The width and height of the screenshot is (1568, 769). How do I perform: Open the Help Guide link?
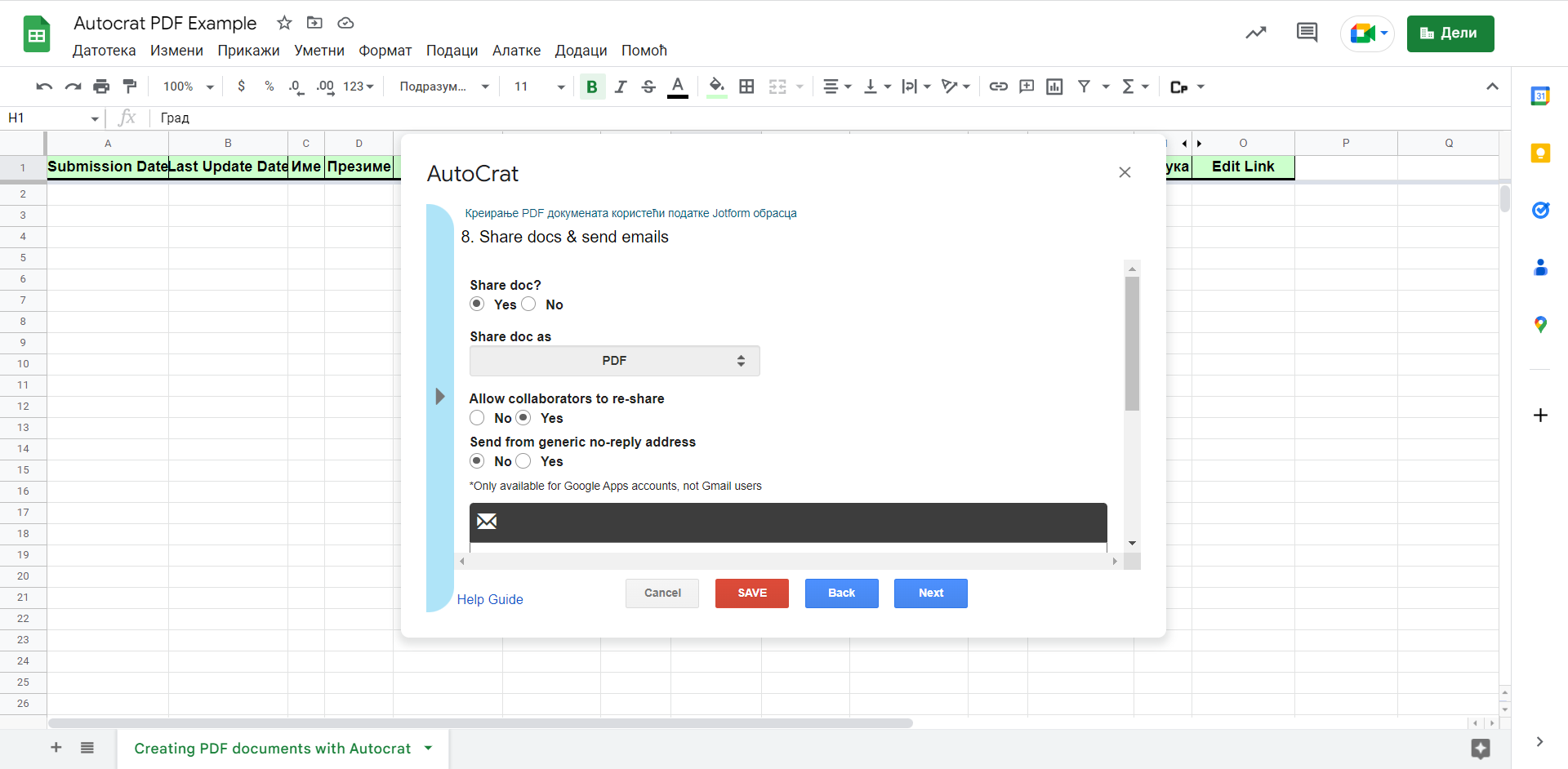[490, 599]
